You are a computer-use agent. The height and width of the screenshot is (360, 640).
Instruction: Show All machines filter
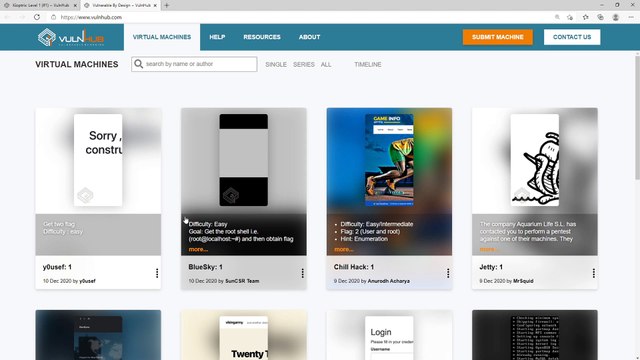326,64
